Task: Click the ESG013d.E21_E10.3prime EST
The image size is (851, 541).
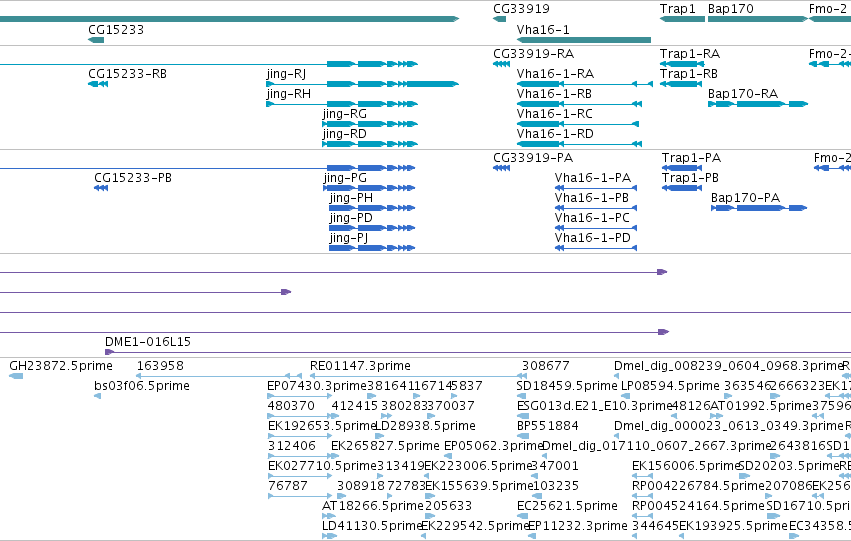Action: tap(522, 417)
